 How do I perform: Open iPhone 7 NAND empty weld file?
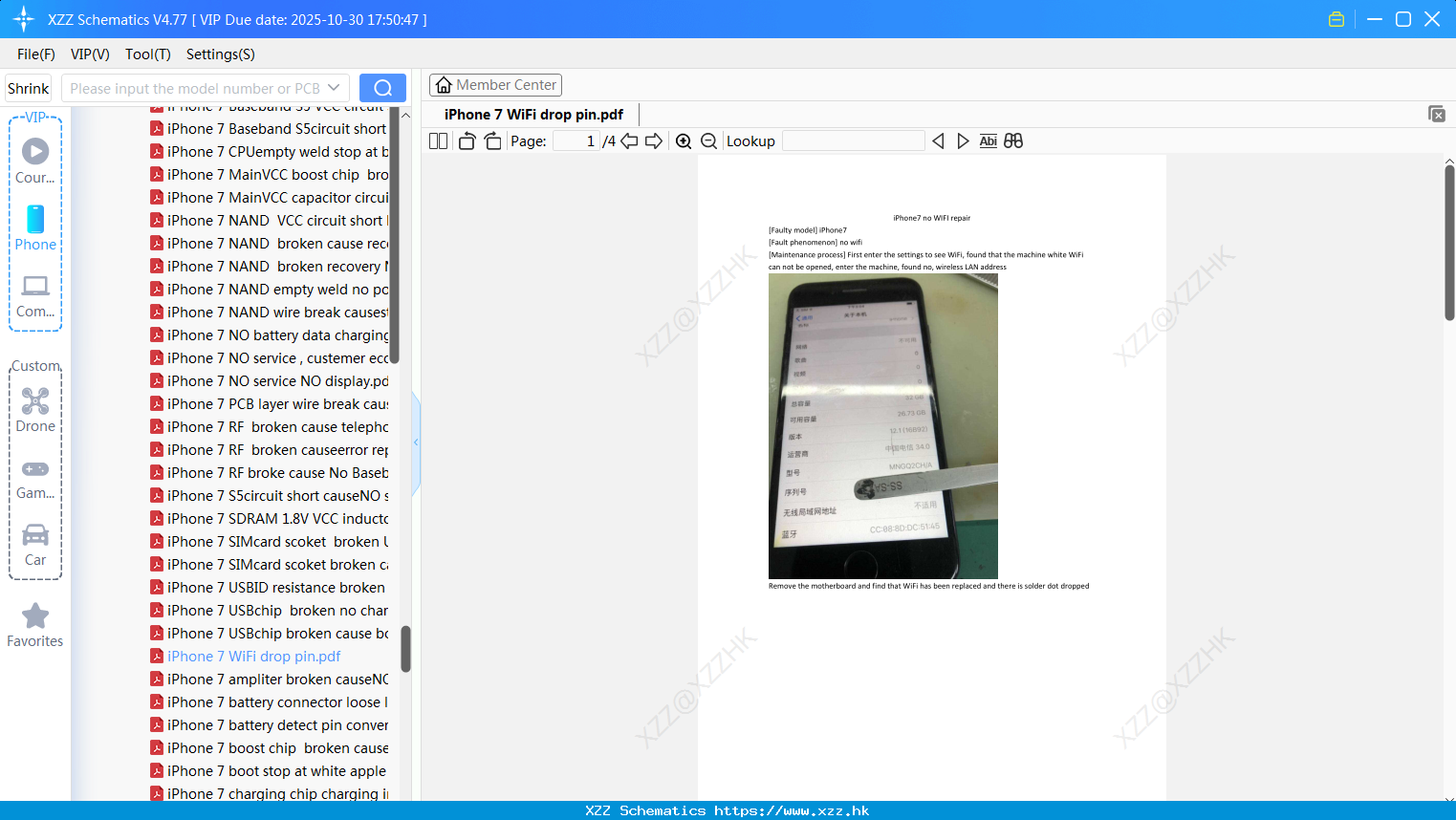point(269,289)
